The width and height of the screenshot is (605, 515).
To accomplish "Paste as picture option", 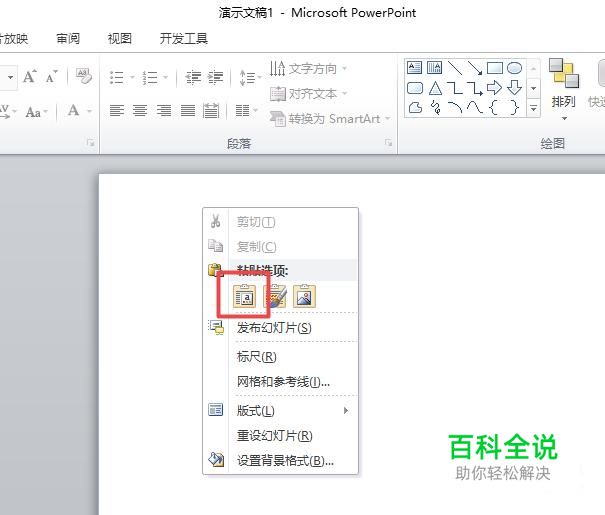I will pos(304,296).
